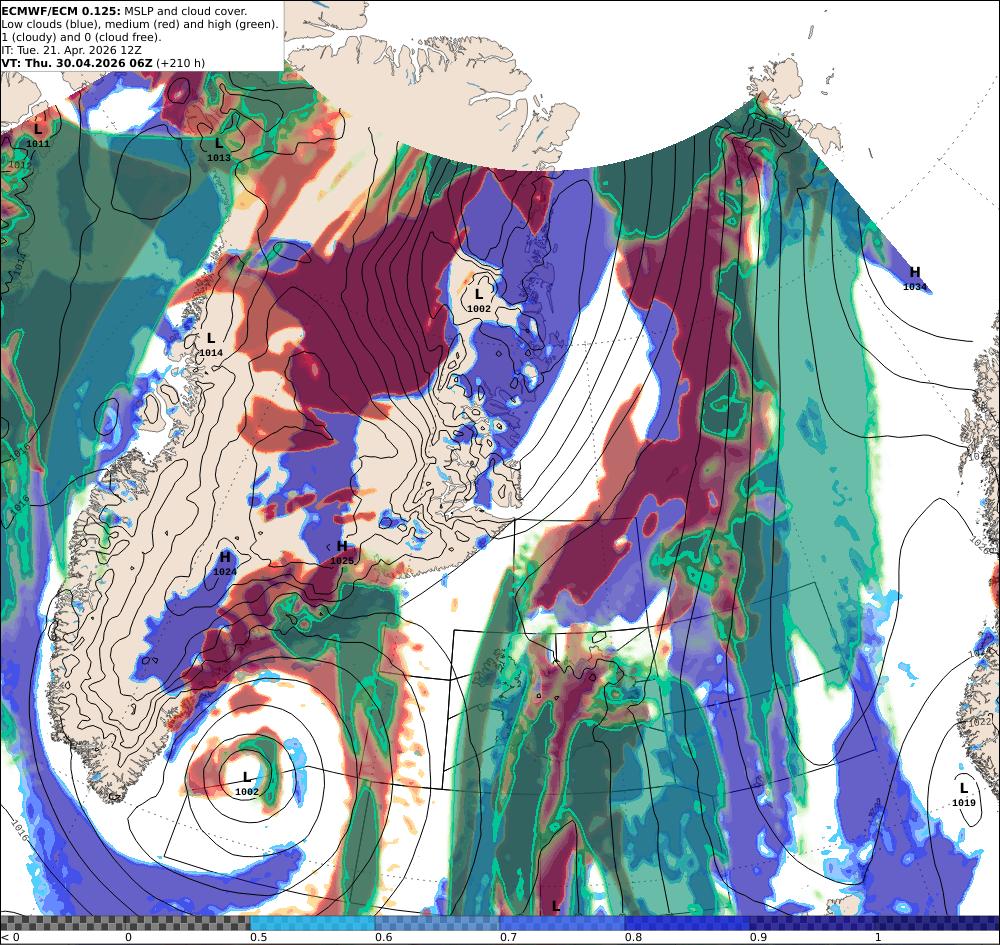Image resolution: width=1000 pixels, height=945 pixels.
Task: Click the L 1014 low pressure marker
Action: [x=211, y=345]
